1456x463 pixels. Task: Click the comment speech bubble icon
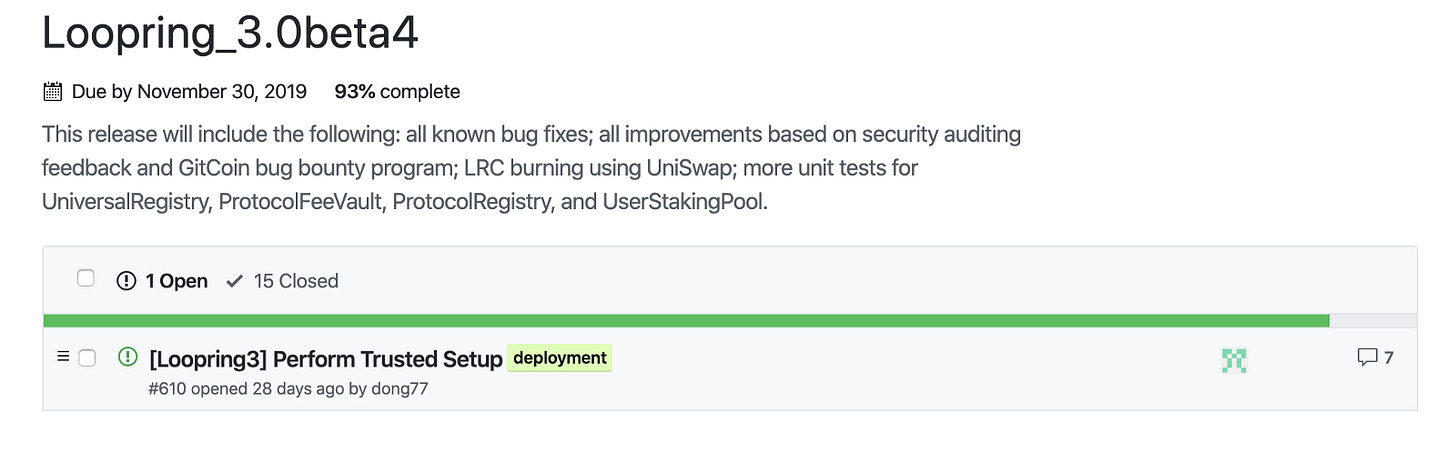1367,357
